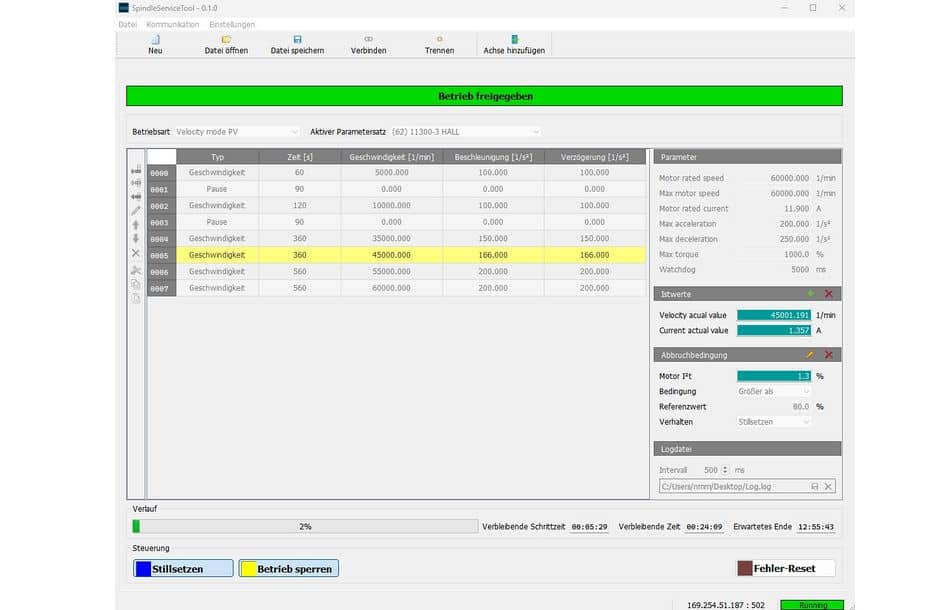This screenshot has height=610, width=950.
Task: Open the Aktiver Parametersatz dropdown
Action: [465, 131]
